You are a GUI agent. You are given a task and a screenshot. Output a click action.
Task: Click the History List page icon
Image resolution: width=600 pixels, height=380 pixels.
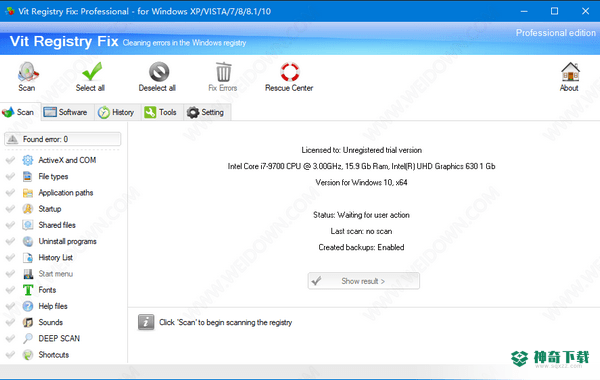pyautogui.click(x=28, y=258)
